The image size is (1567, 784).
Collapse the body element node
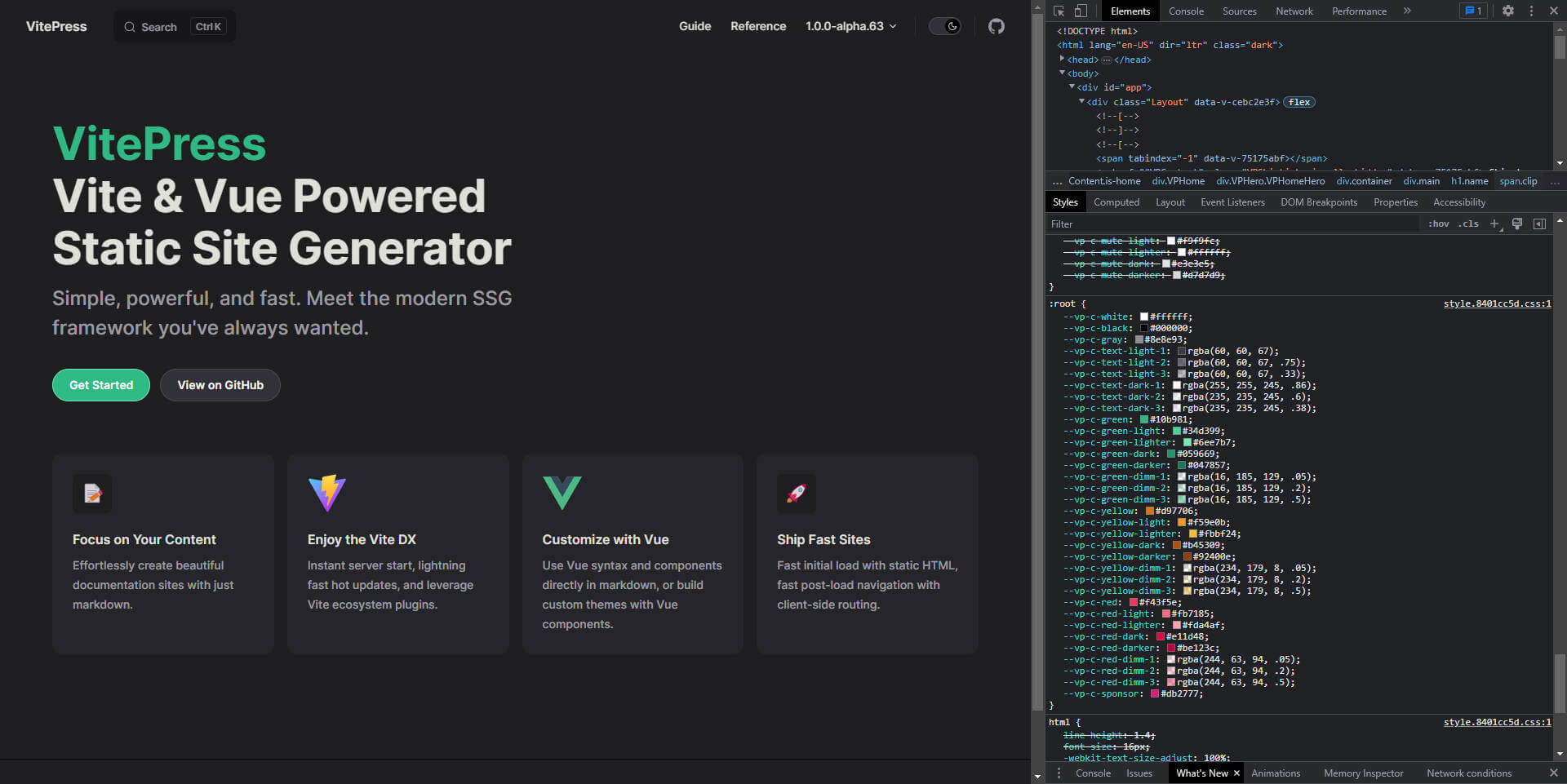(1062, 73)
